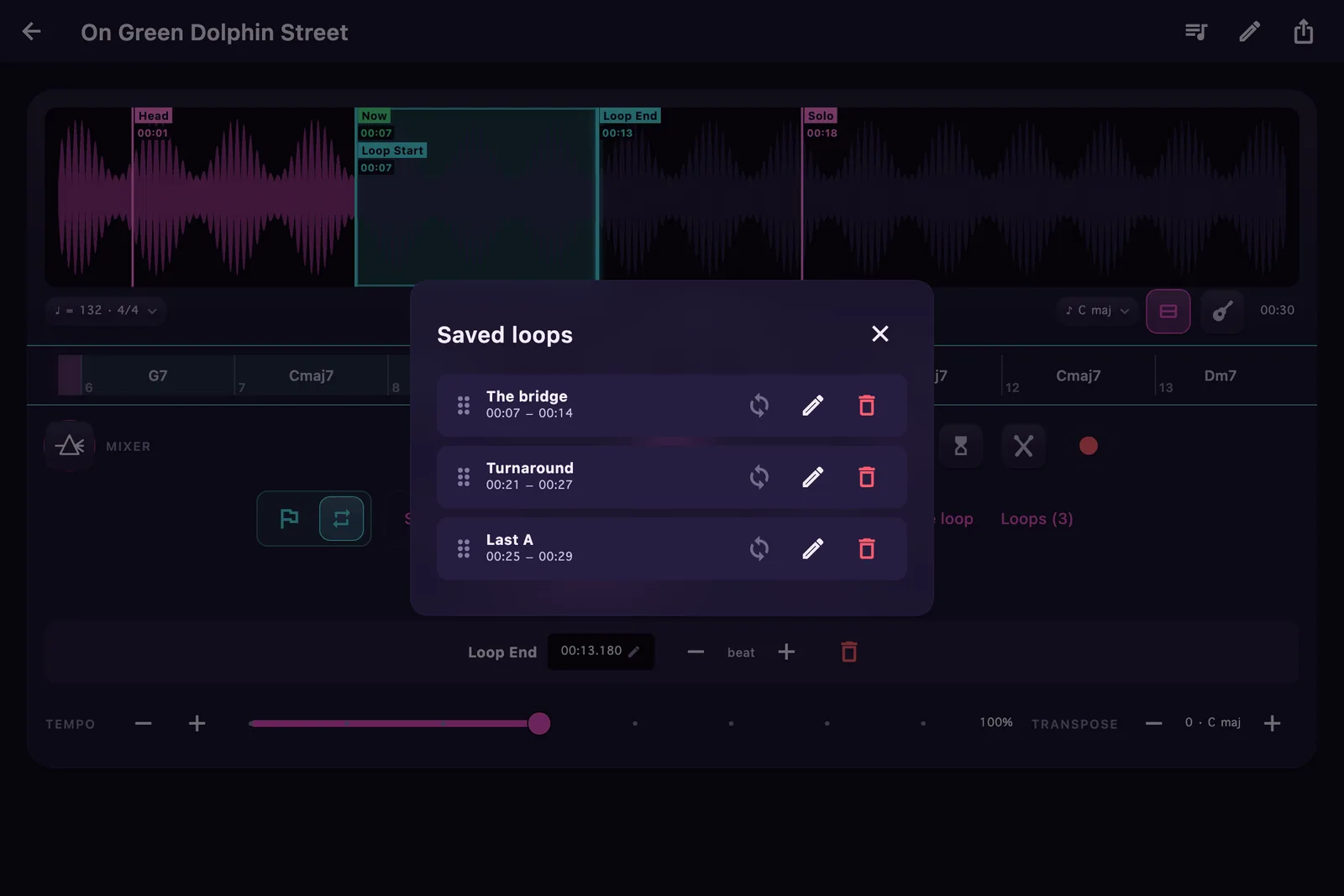Toggle the guitar instrument button
The height and width of the screenshot is (896, 1344).
(x=1222, y=312)
